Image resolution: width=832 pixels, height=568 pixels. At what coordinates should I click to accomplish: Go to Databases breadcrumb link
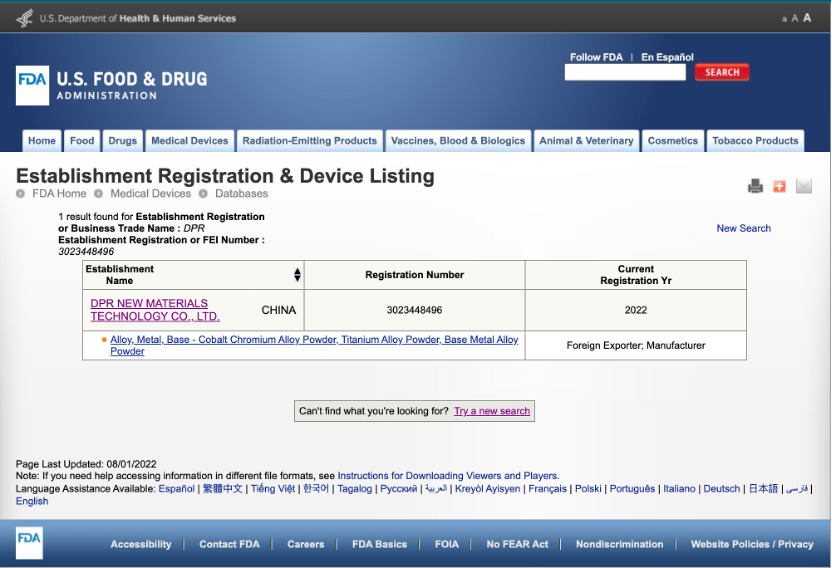[x=241, y=193]
